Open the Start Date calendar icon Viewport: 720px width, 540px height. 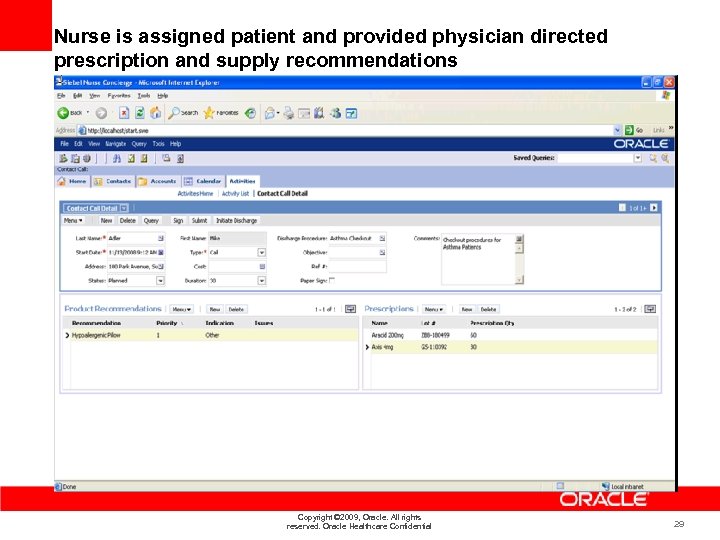(161, 253)
